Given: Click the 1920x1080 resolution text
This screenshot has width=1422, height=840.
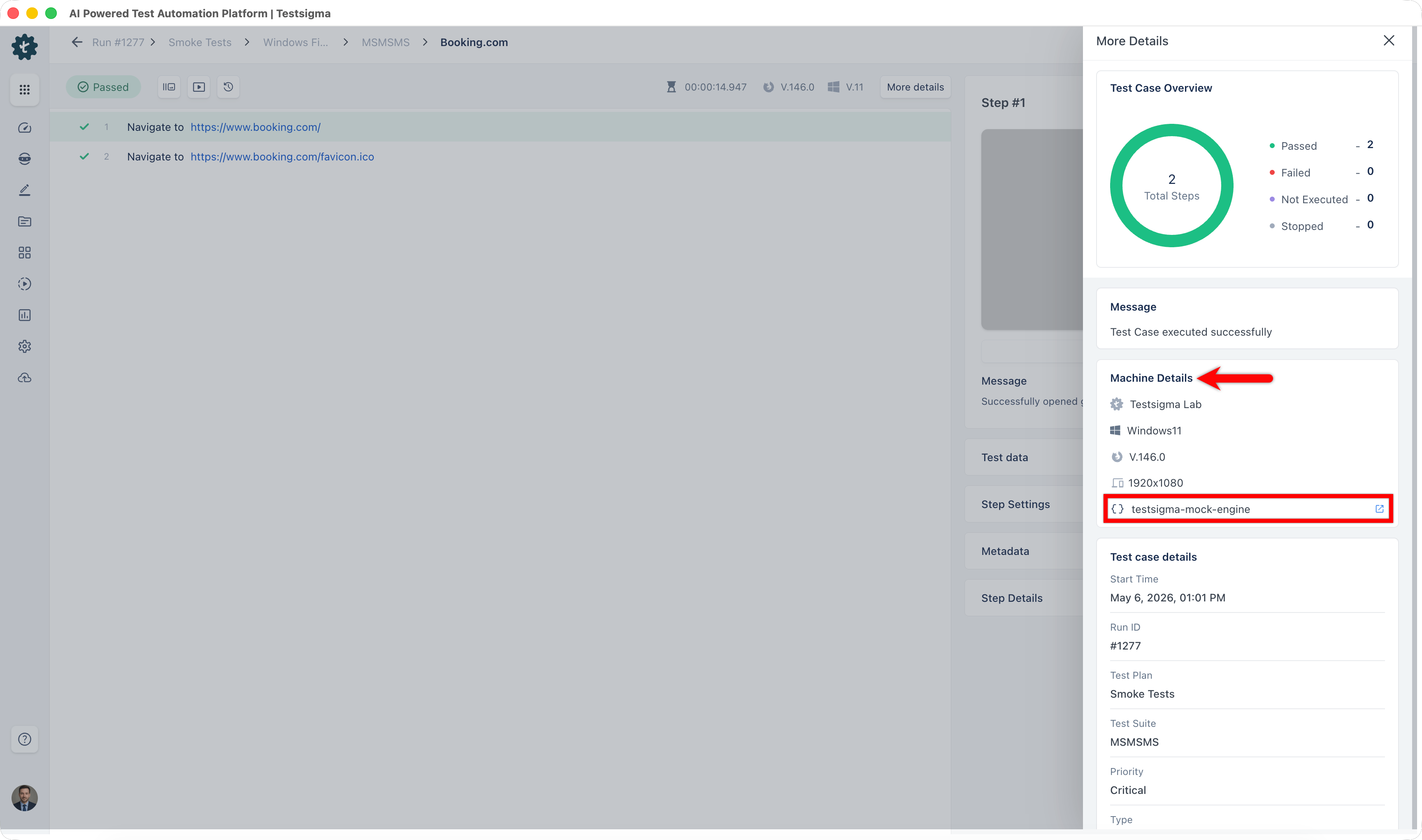Looking at the screenshot, I should 1155,483.
